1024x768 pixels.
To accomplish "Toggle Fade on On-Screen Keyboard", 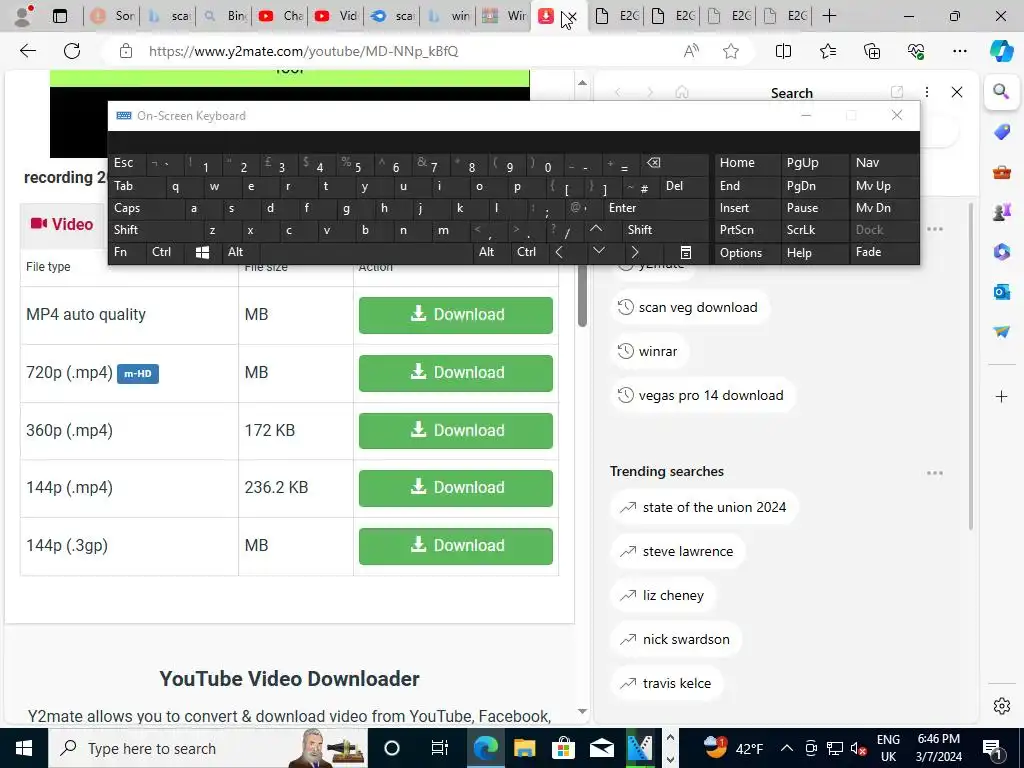I will point(868,252).
